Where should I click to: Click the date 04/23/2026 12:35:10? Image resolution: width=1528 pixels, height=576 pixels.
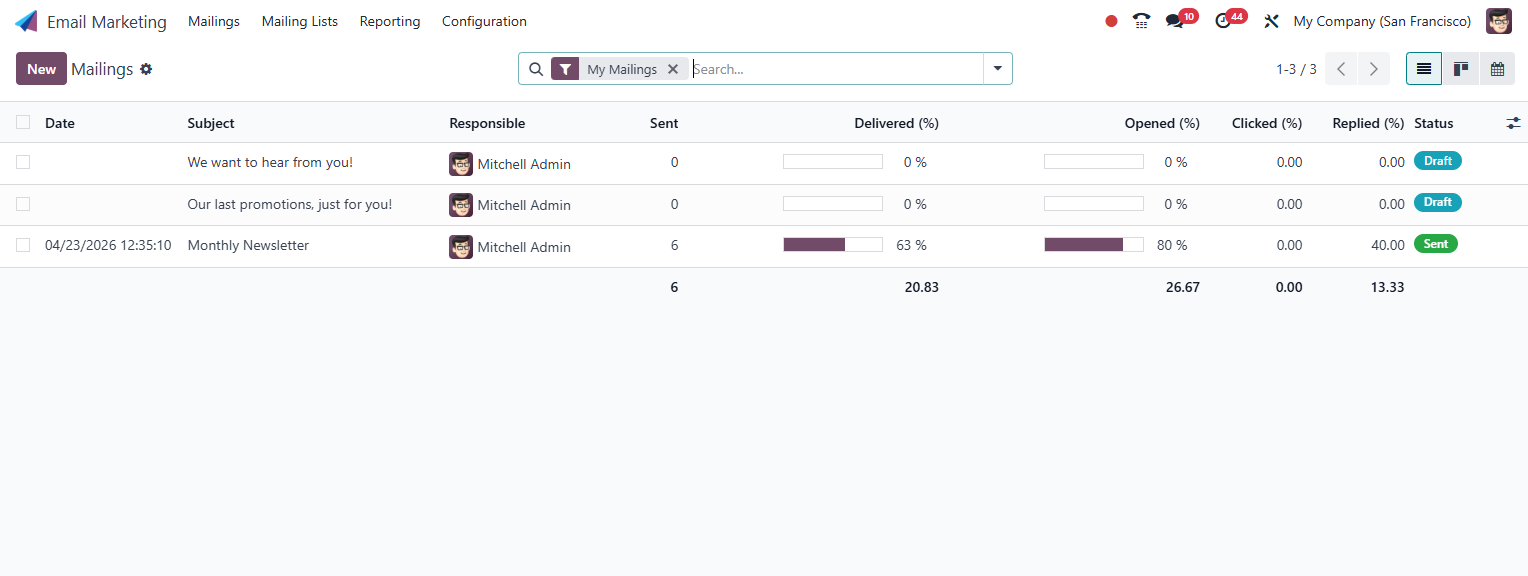pyautogui.click(x=108, y=245)
